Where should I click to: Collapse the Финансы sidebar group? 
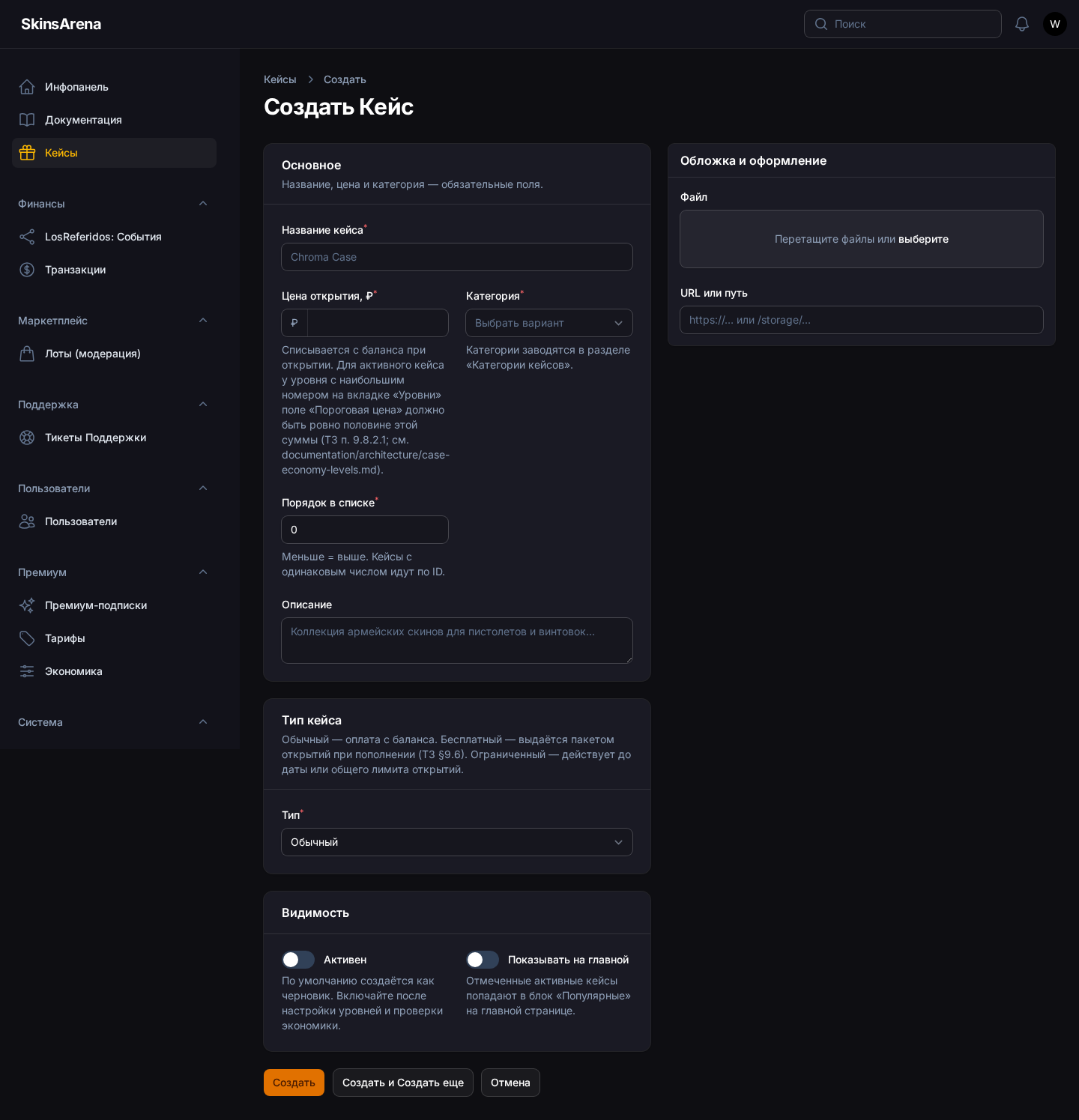[x=203, y=204]
